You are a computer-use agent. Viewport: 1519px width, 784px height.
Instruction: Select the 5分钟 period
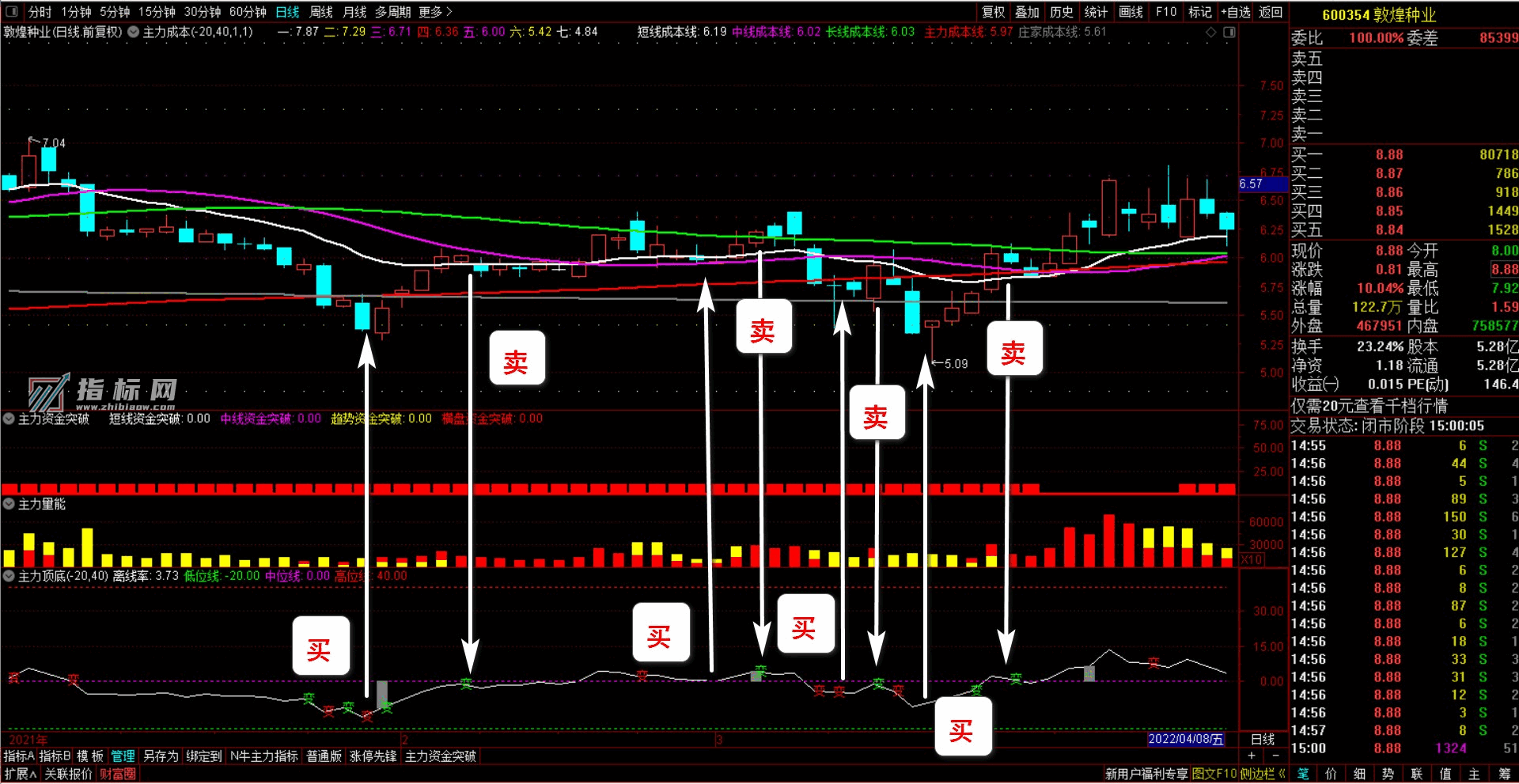tap(115, 12)
